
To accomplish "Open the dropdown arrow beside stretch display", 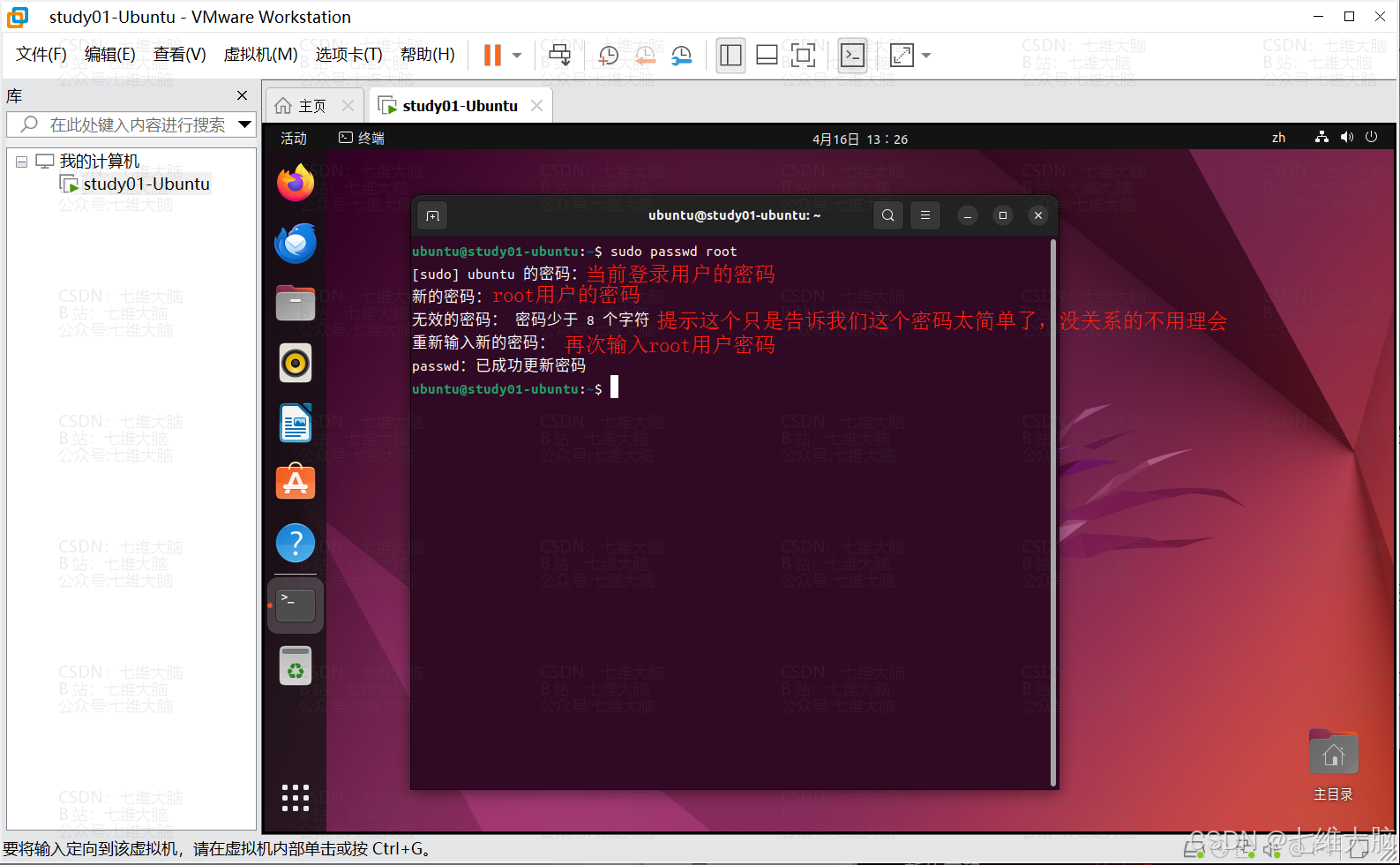I will coord(926,55).
